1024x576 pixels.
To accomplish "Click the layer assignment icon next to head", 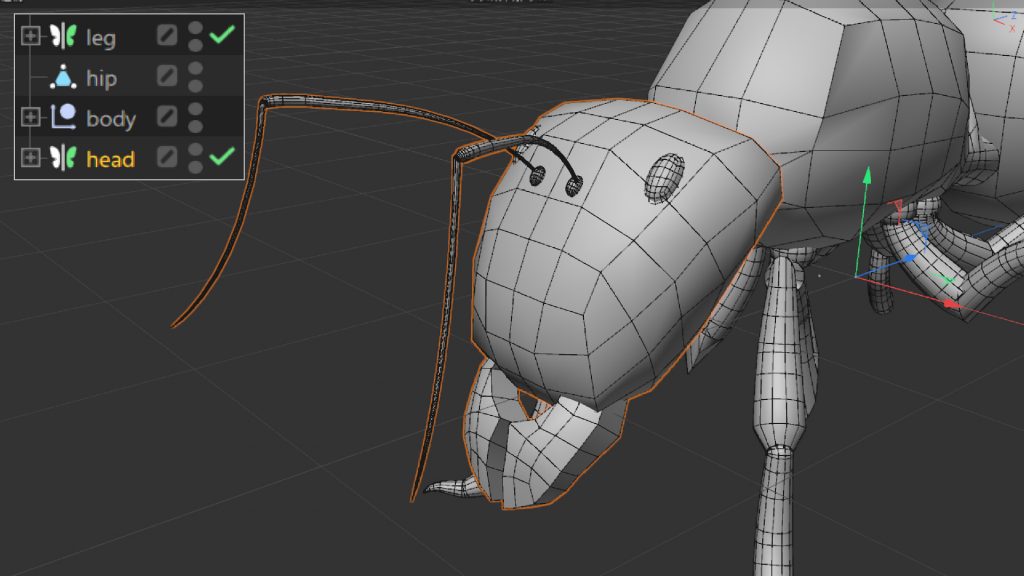I will point(167,157).
